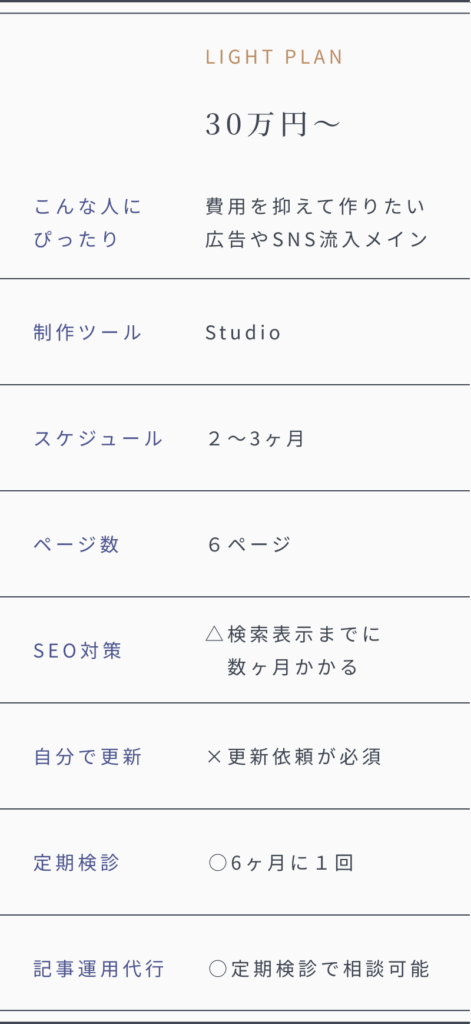
Task: Select the スケジュール row label
Action: (x=98, y=438)
